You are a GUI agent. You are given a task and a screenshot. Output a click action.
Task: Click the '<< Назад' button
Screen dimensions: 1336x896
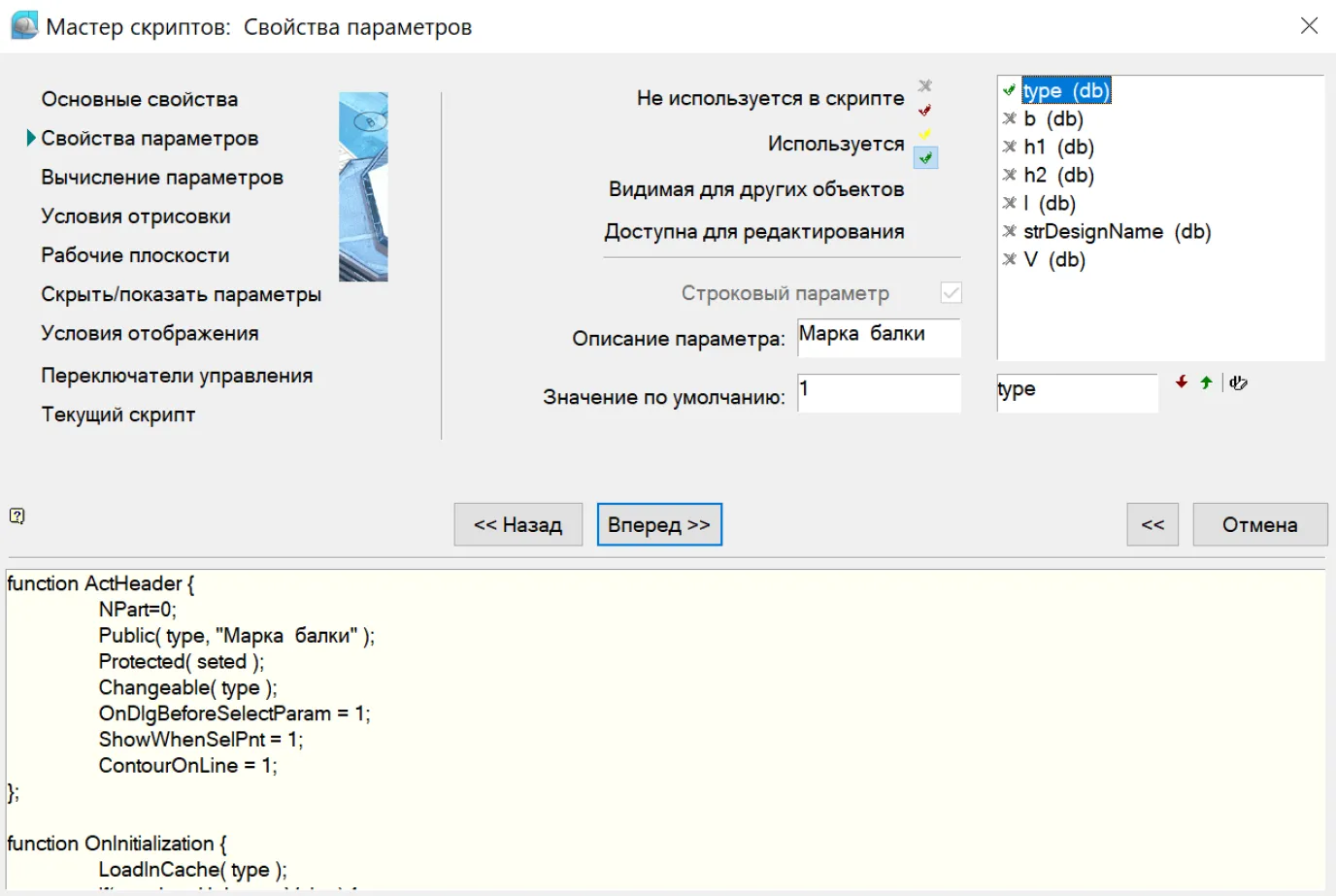pos(518,525)
